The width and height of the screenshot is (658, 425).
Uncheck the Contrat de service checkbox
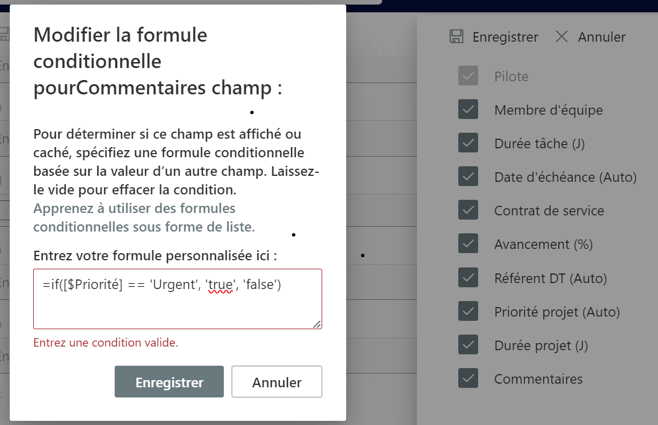tap(468, 210)
